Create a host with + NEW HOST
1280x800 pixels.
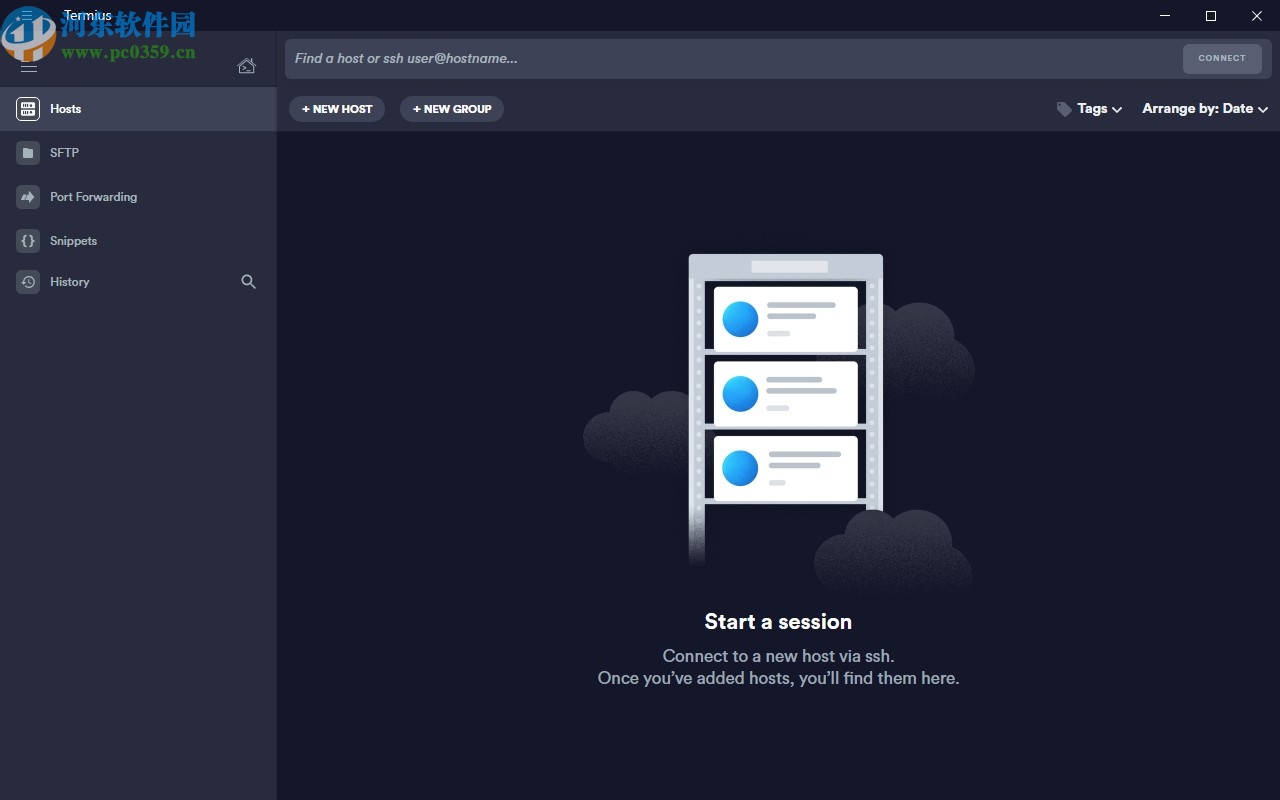pos(337,109)
